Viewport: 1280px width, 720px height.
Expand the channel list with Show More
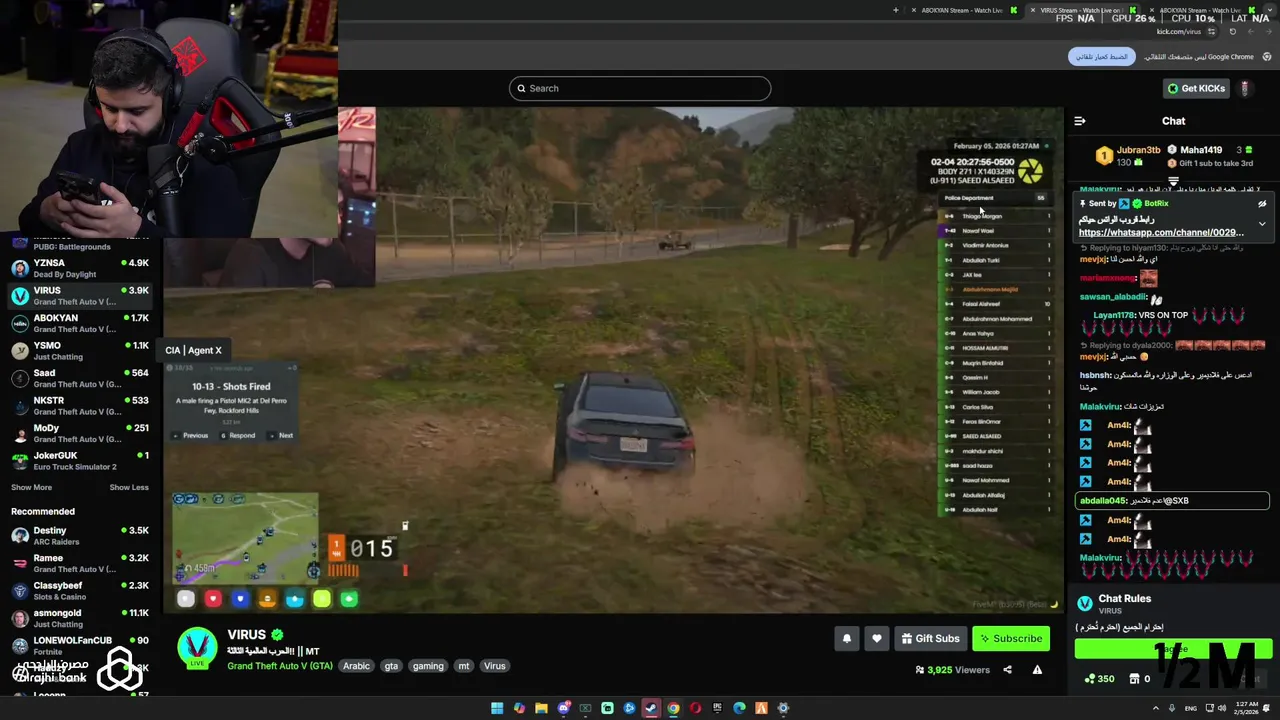point(31,487)
